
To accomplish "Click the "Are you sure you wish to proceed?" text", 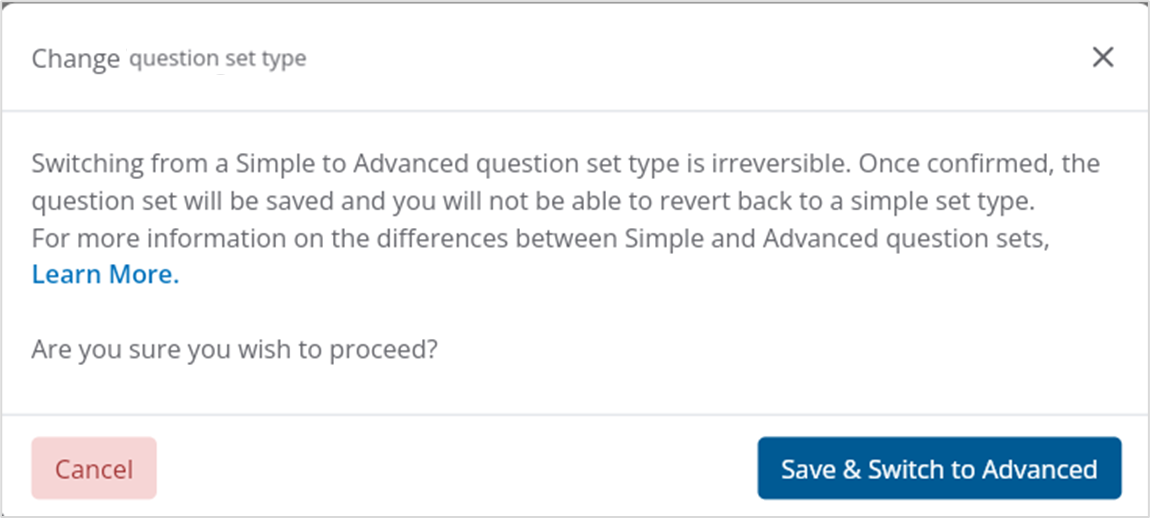I will tap(235, 350).
